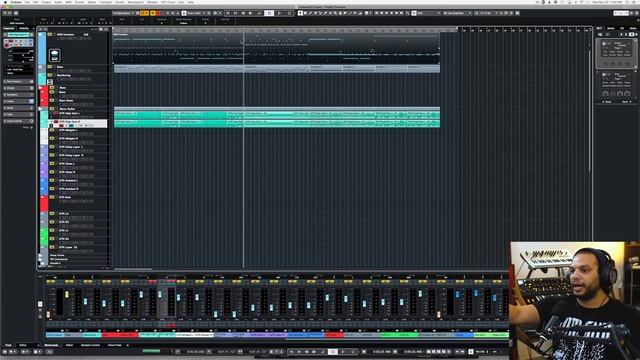Open the Sampler Control tab
Image resolution: width=640 pixels, height=360 pixels.
coord(90,345)
